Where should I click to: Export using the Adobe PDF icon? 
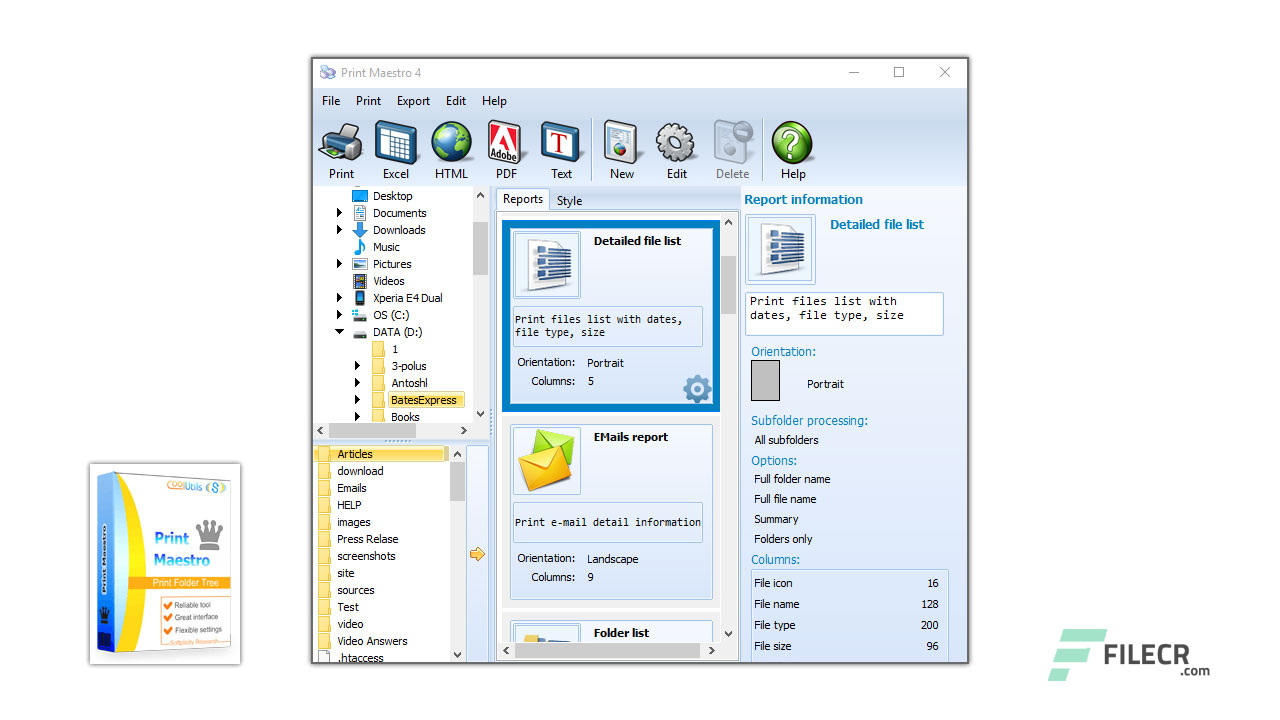(x=506, y=150)
